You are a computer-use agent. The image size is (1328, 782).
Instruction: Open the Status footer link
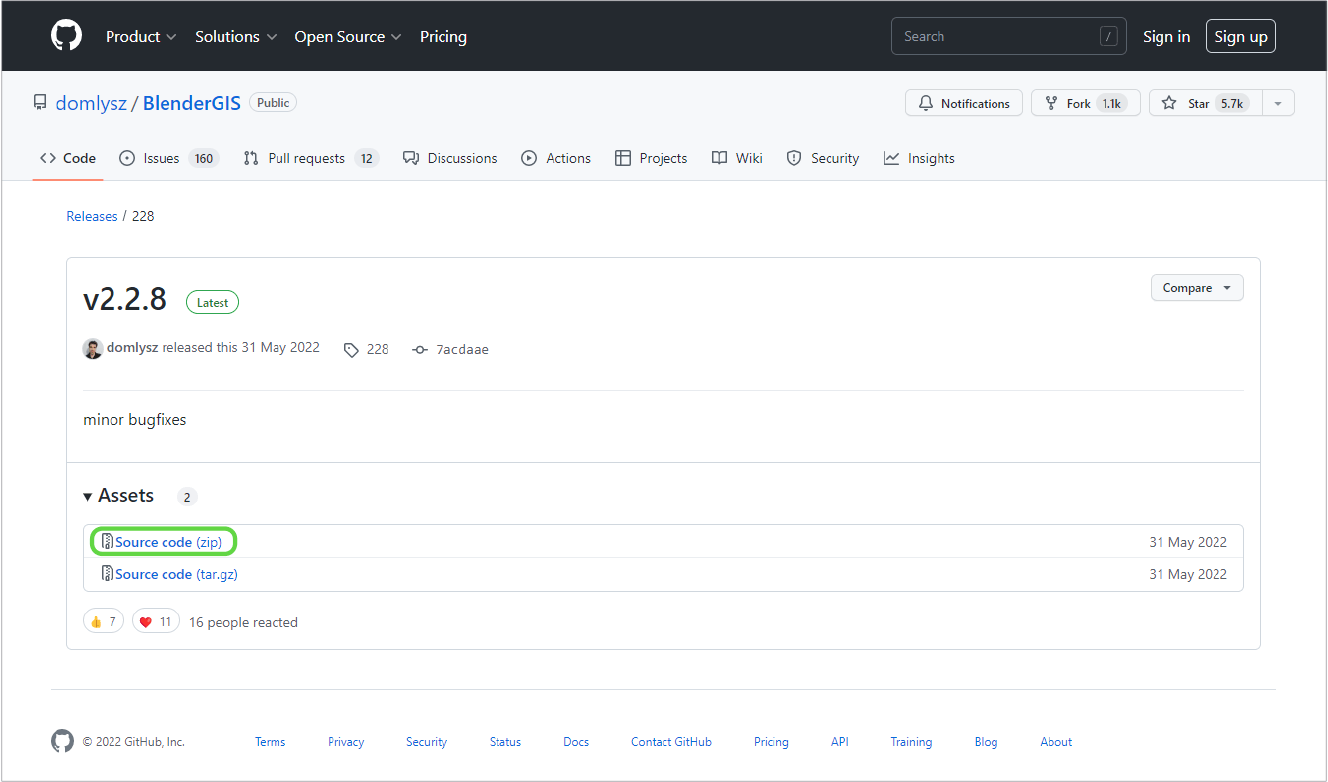[x=505, y=742]
